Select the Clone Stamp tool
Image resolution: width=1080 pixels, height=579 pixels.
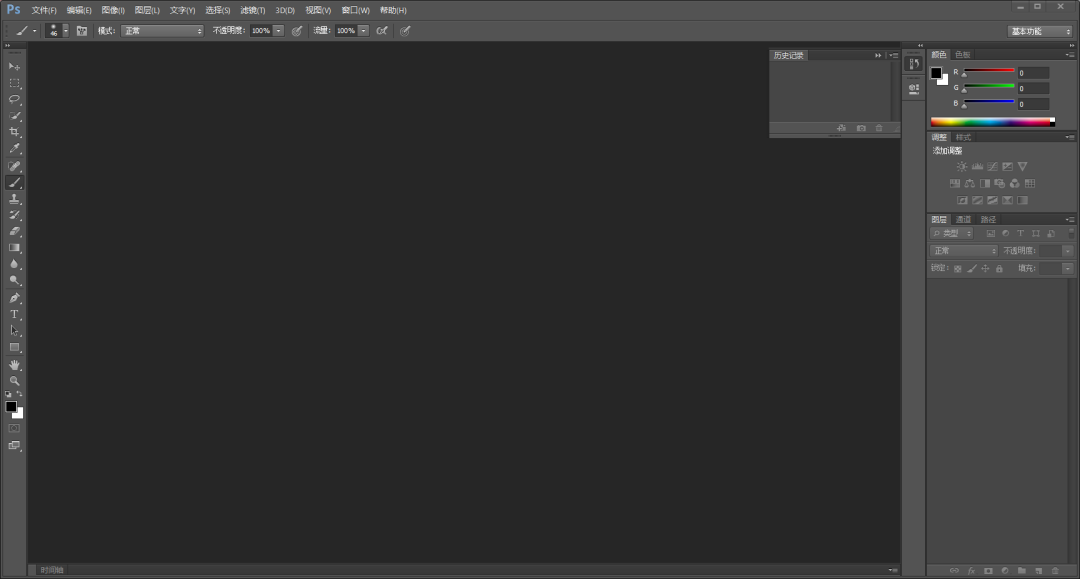pyautogui.click(x=14, y=199)
